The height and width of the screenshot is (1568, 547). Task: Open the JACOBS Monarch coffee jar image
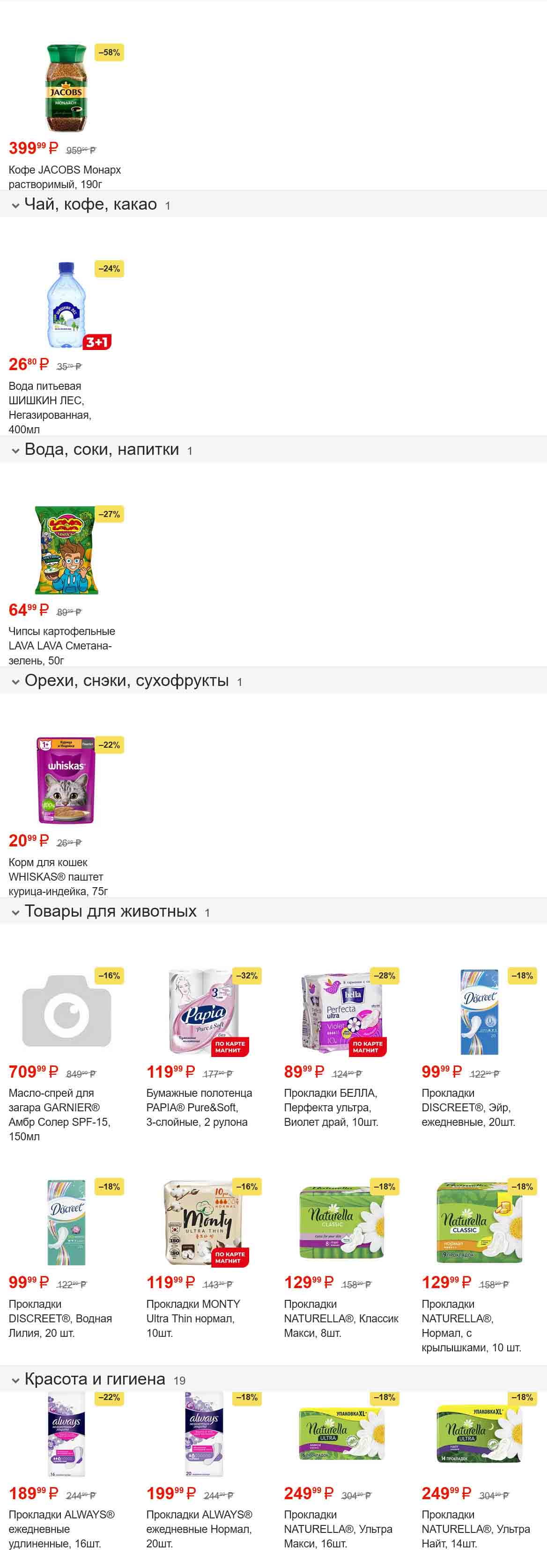(67, 88)
